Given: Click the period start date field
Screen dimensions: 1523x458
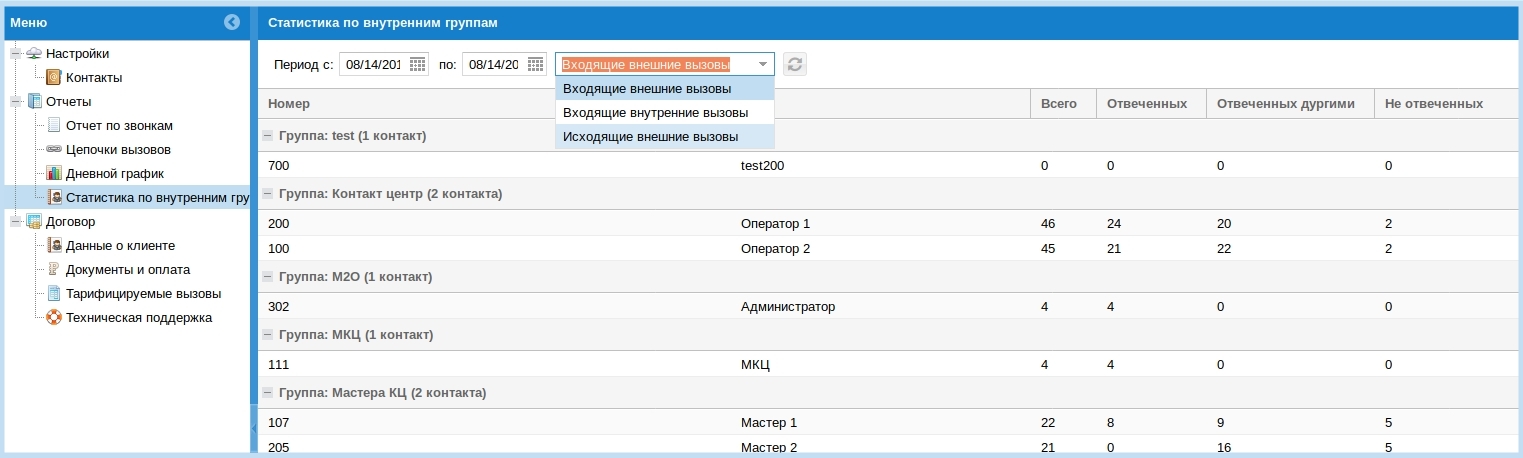Looking at the screenshot, I should (372, 64).
